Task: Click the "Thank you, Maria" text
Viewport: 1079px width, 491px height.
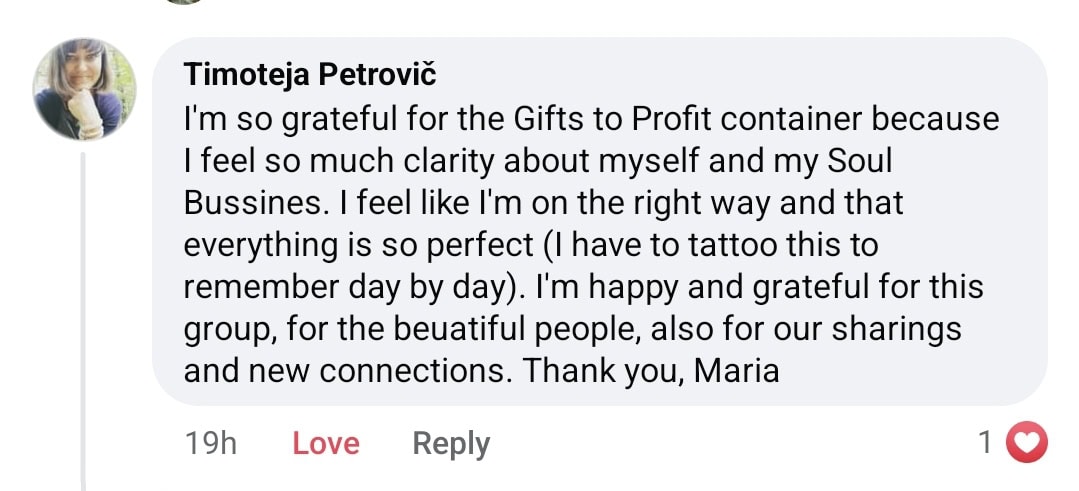Action: [651, 371]
